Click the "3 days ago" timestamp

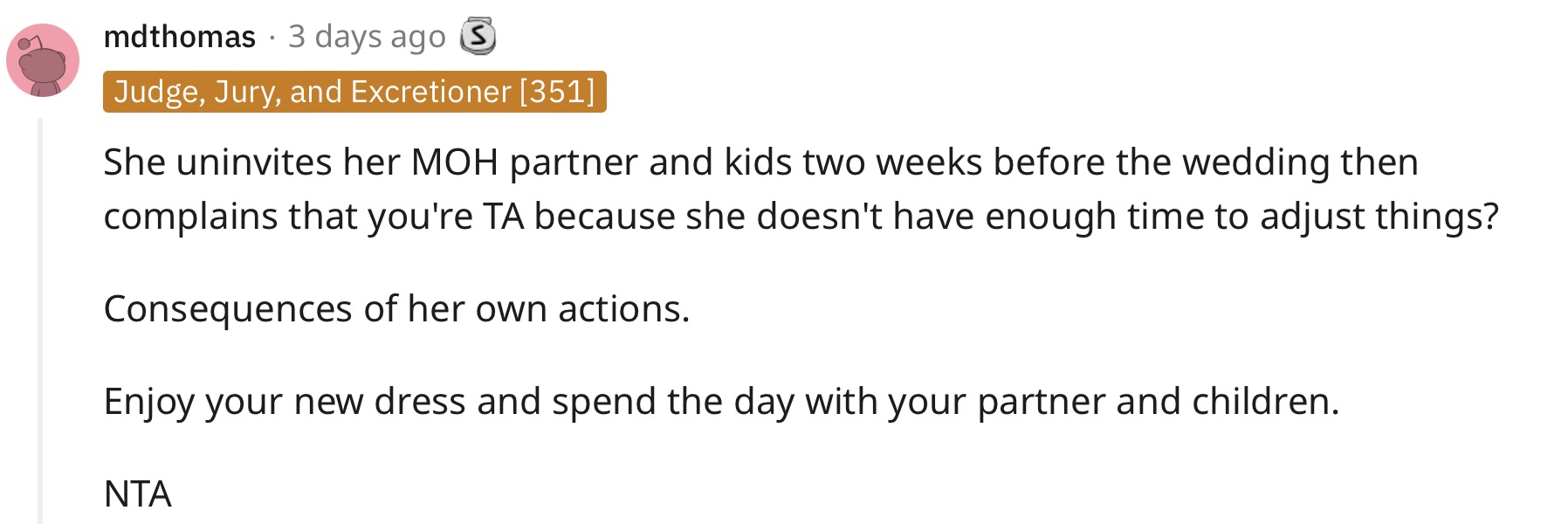[x=367, y=37]
